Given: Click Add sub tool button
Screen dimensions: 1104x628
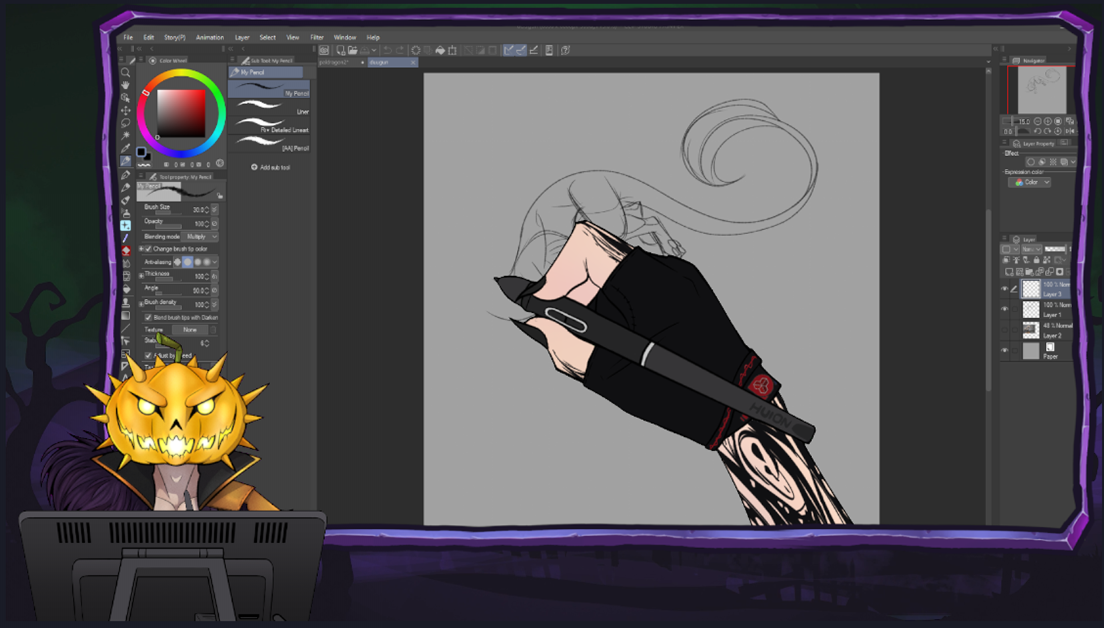Looking at the screenshot, I should click(270, 167).
